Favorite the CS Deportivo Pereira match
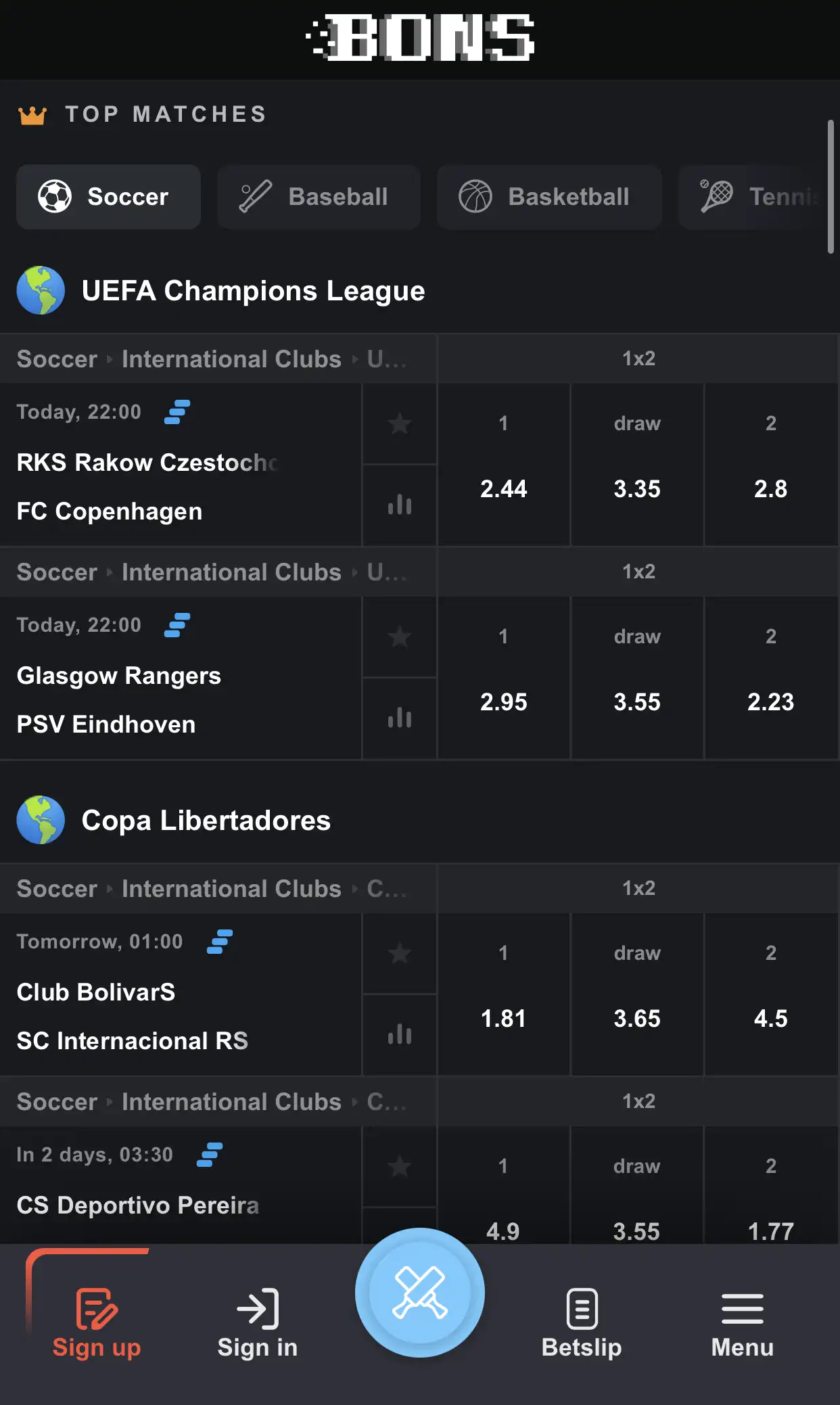The height and width of the screenshot is (1405, 840). pos(399,1167)
